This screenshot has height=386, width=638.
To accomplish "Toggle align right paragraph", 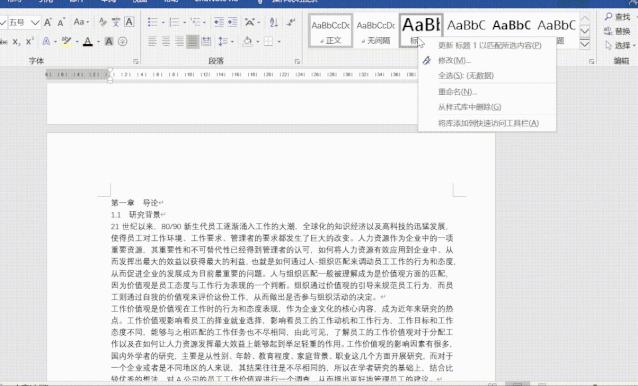I will [x=179, y=41].
